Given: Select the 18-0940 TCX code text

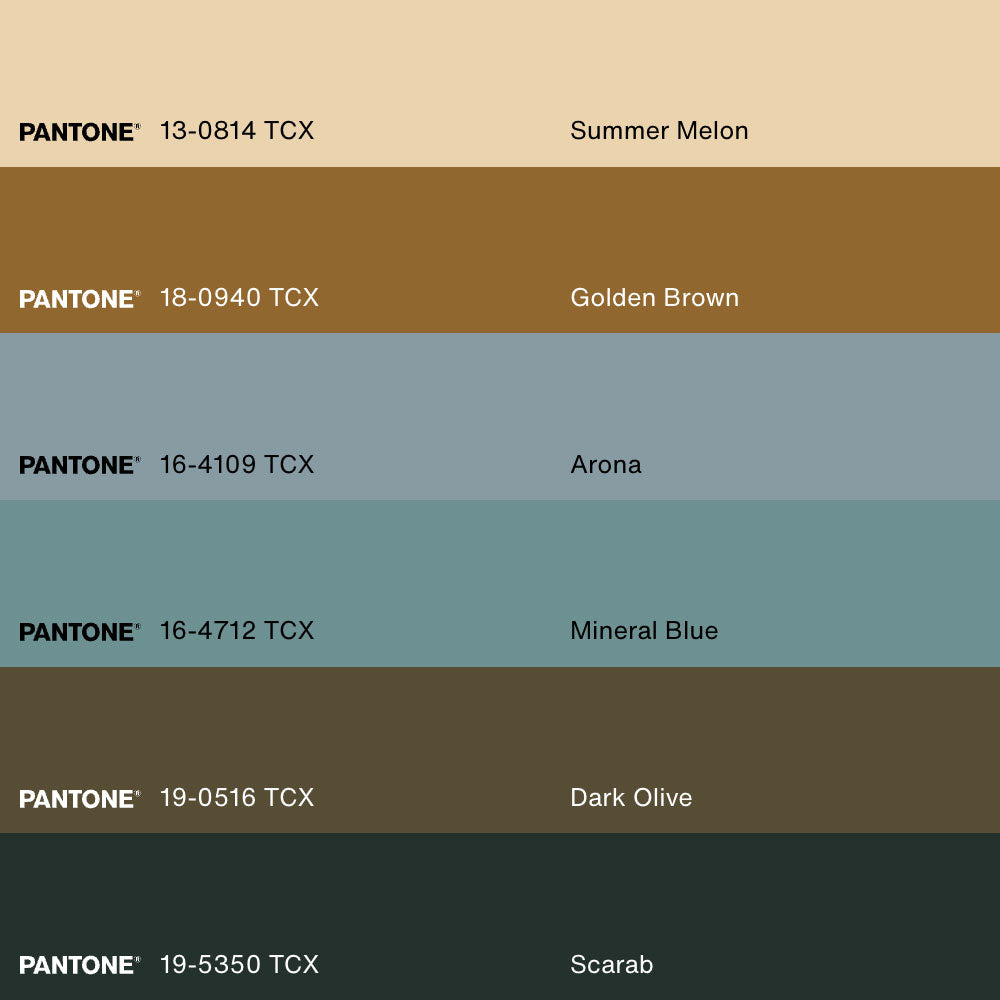Looking at the screenshot, I should tap(239, 298).
